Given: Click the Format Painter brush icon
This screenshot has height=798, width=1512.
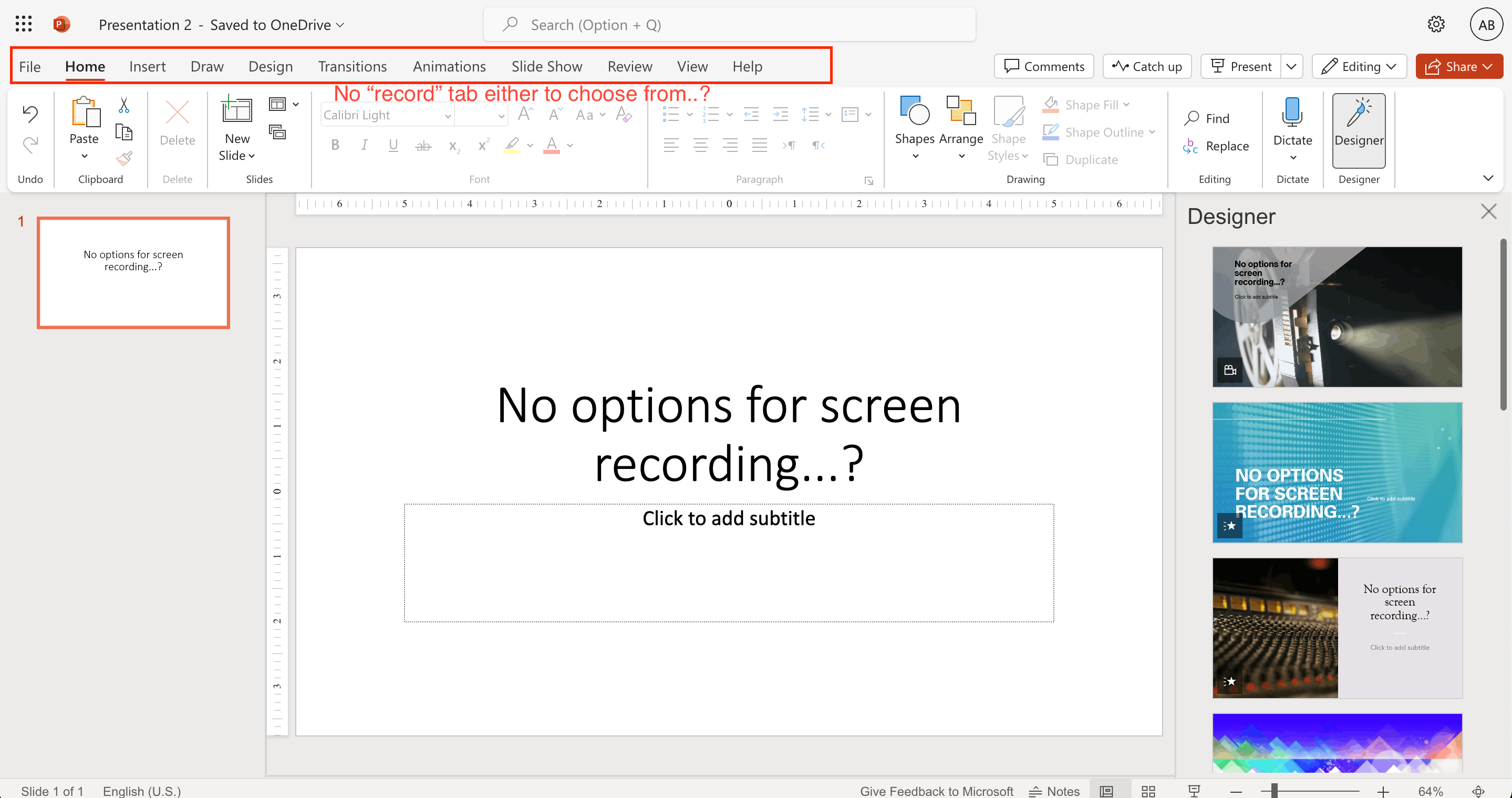Looking at the screenshot, I should (124, 159).
